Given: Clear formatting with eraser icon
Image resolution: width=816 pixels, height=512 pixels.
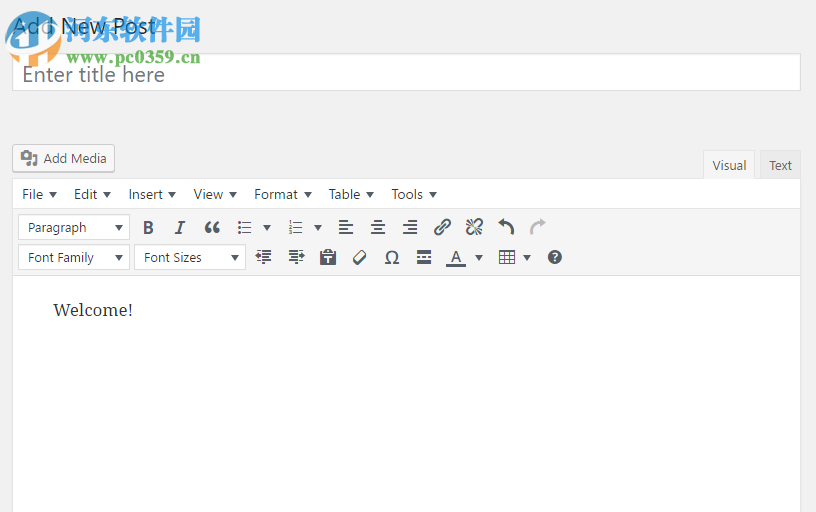Looking at the screenshot, I should tap(360, 257).
